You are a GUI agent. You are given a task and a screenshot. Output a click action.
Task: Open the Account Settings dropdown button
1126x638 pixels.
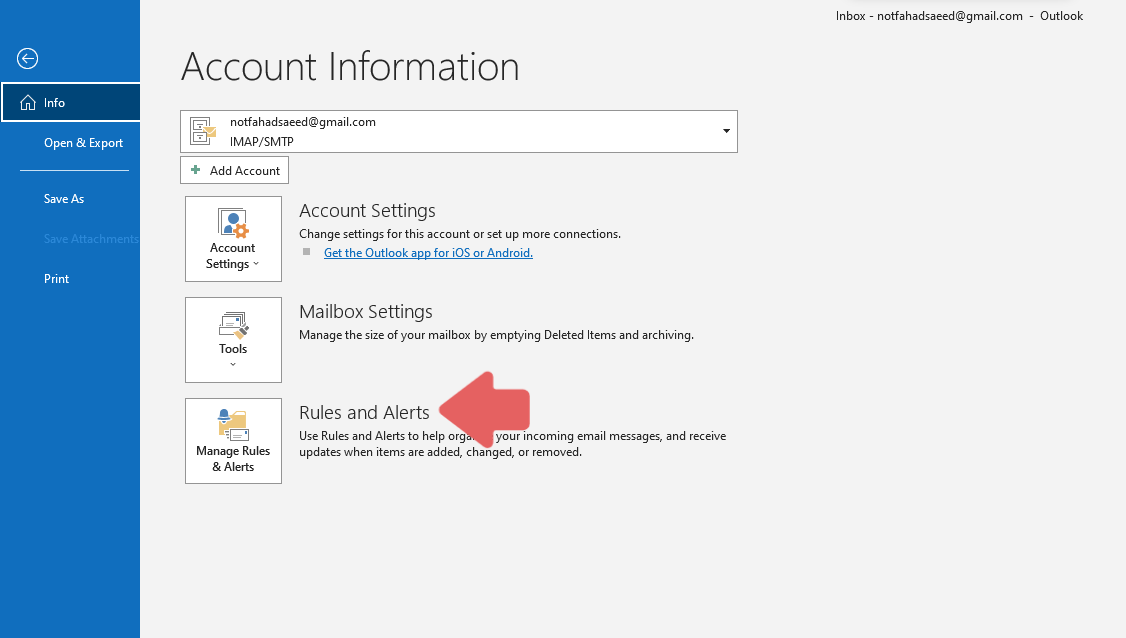(233, 239)
